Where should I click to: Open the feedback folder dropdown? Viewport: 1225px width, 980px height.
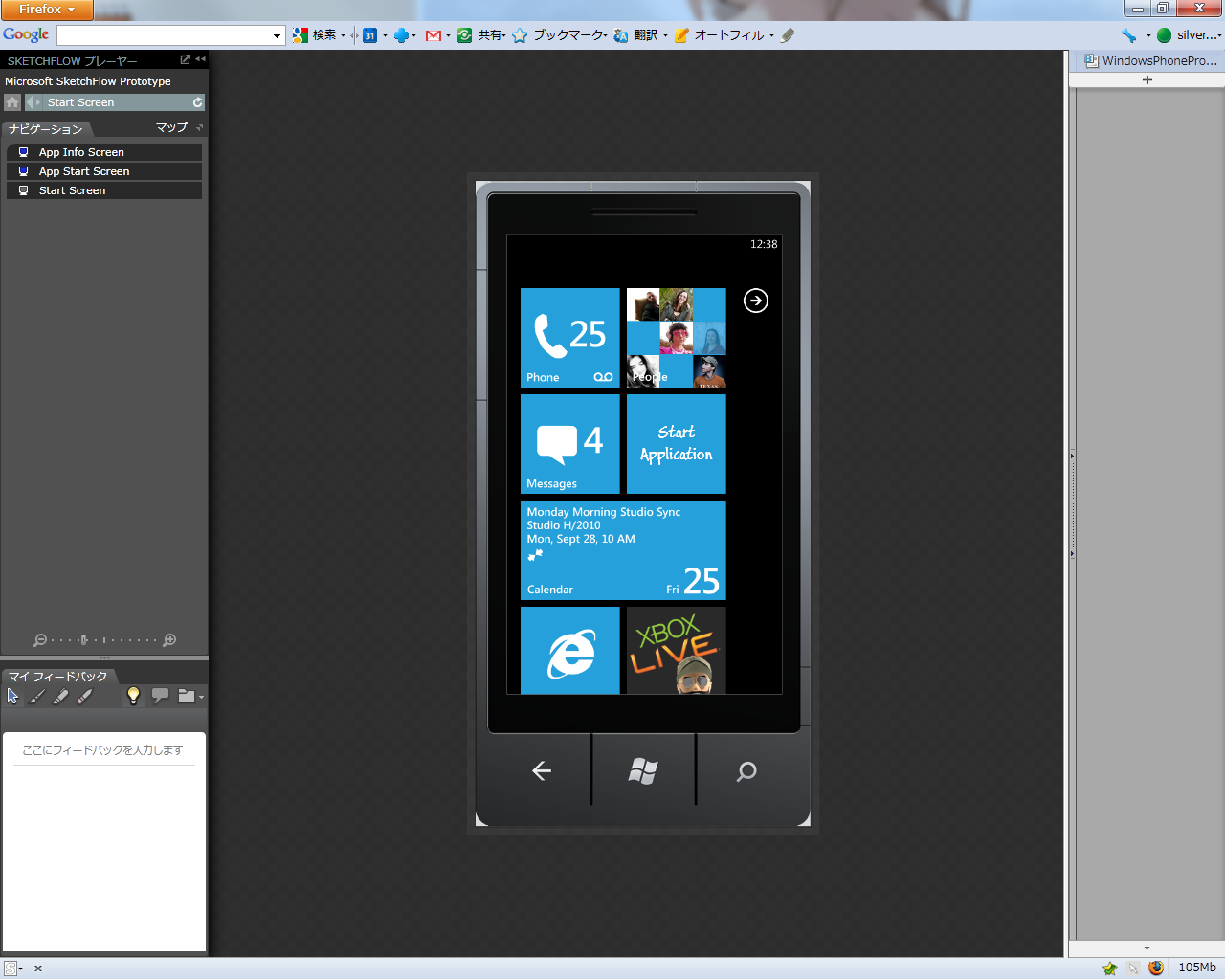tap(189, 696)
